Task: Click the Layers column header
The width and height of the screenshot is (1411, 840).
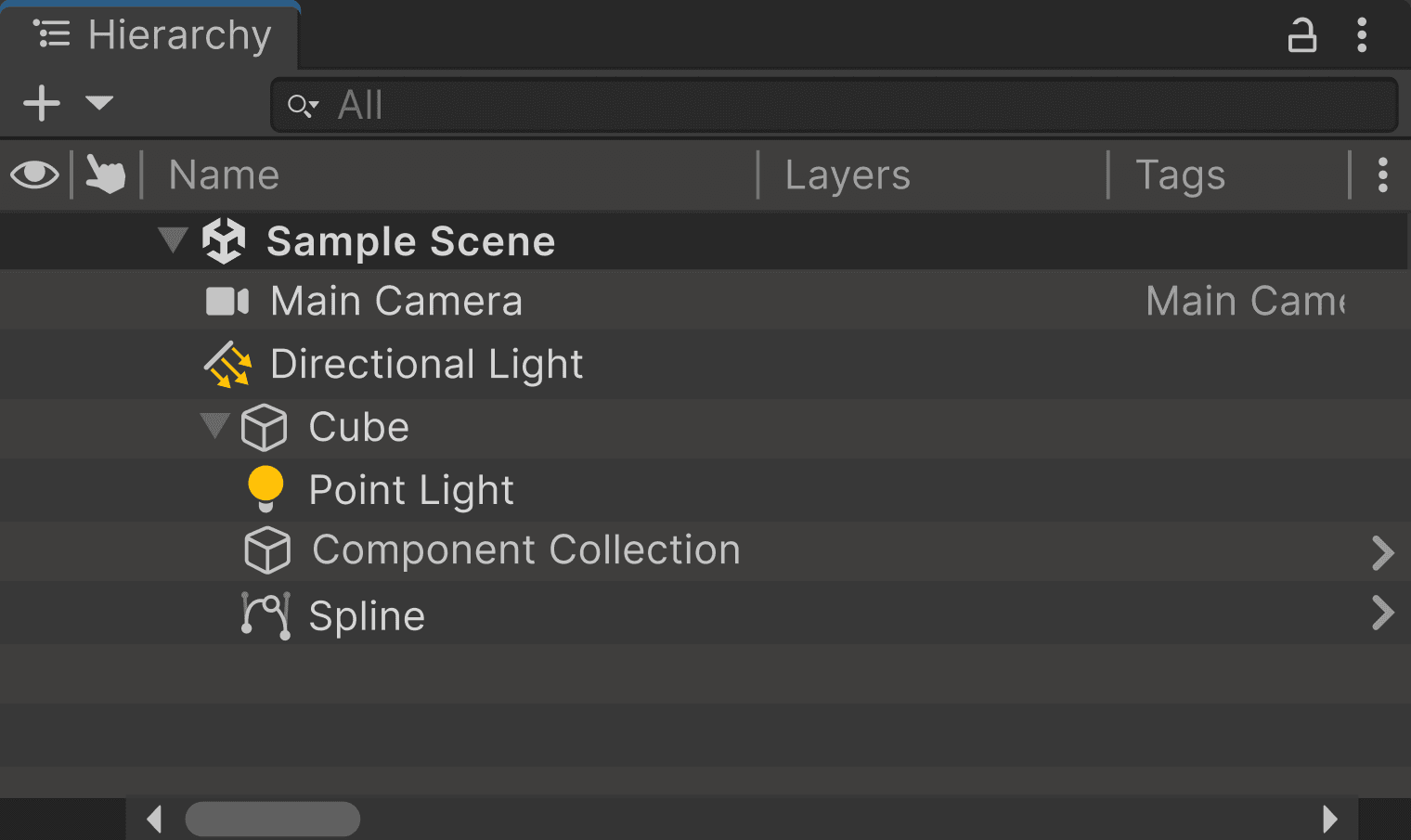Action: [848, 175]
